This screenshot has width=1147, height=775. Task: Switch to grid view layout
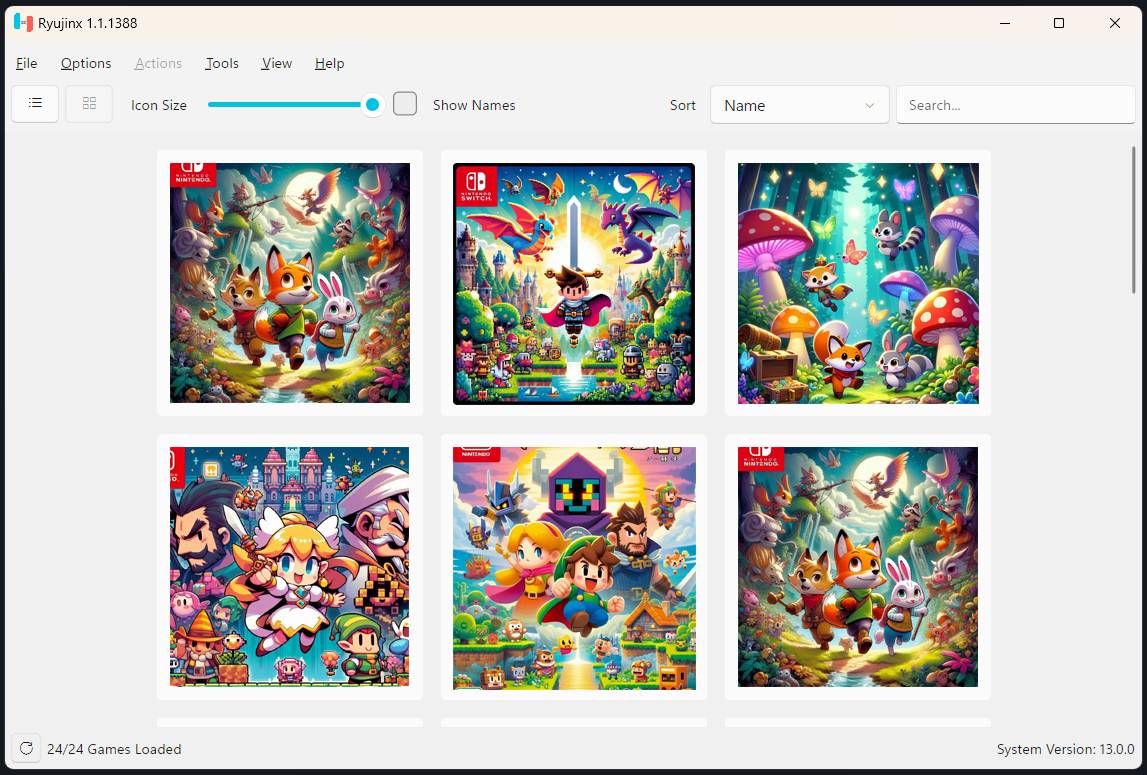tap(89, 103)
